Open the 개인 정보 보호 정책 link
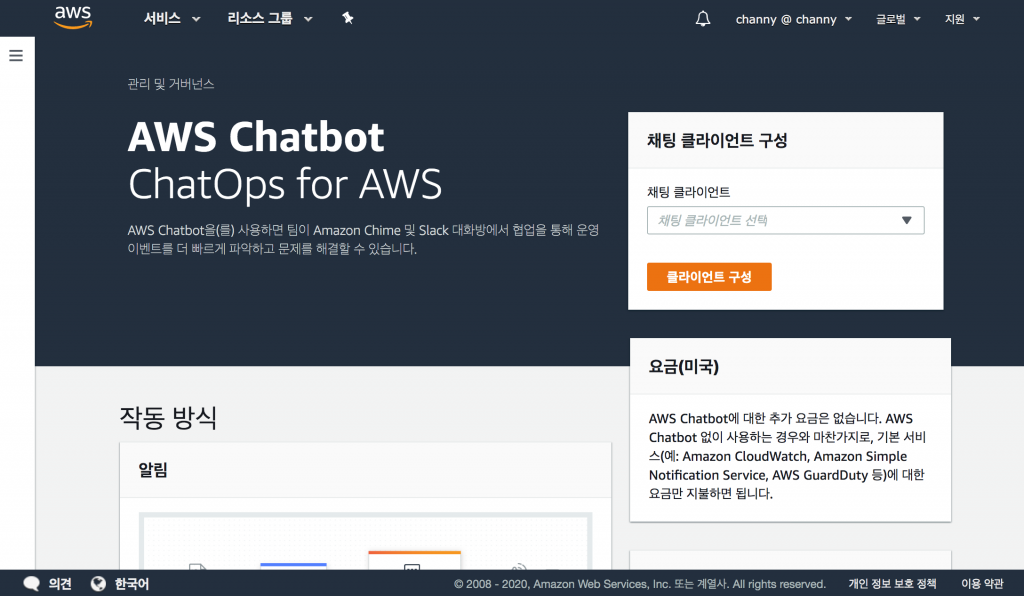 tap(892, 584)
